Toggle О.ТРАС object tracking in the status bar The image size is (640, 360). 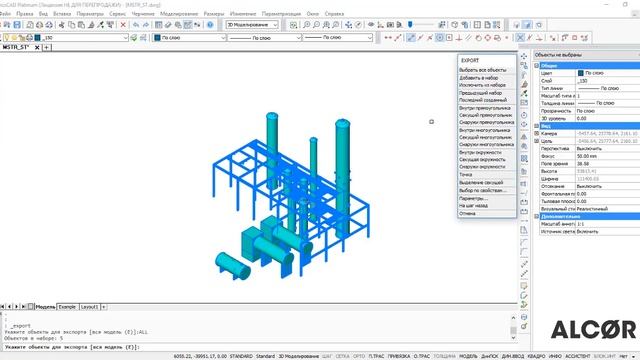coord(422,356)
